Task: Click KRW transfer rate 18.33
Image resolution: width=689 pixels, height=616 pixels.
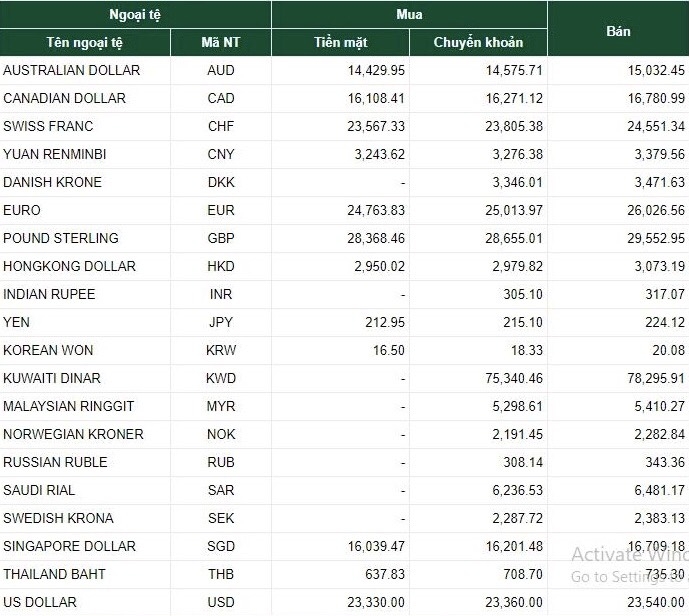Action: pyautogui.click(x=527, y=351)
